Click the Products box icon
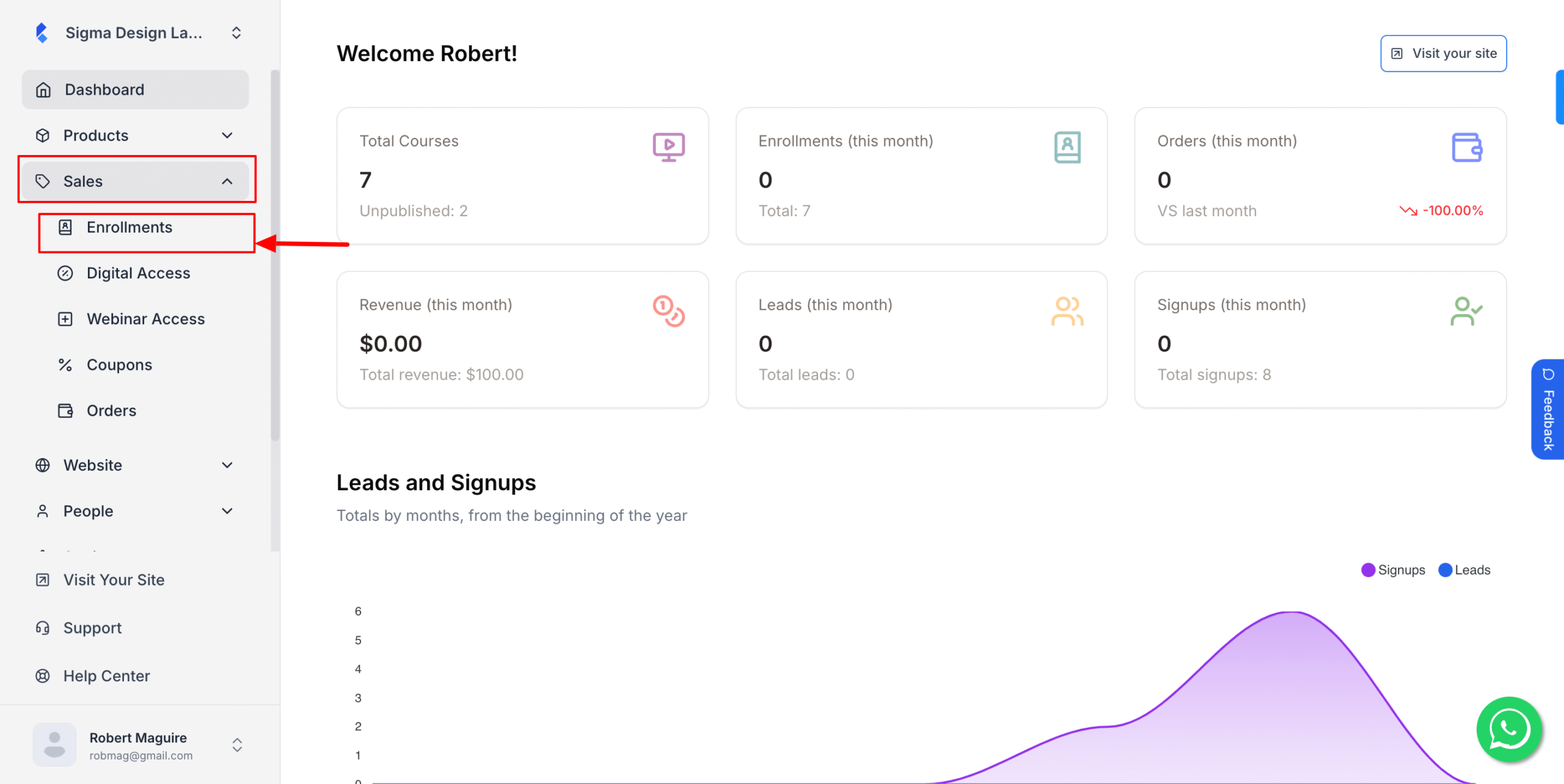Viewport: 1564px width, 784px height. (x=42, y=136)
